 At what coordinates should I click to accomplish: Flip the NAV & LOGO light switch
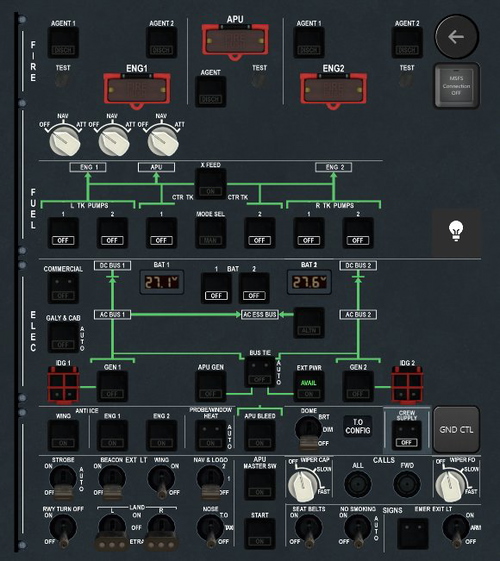(x=210, y=482)
